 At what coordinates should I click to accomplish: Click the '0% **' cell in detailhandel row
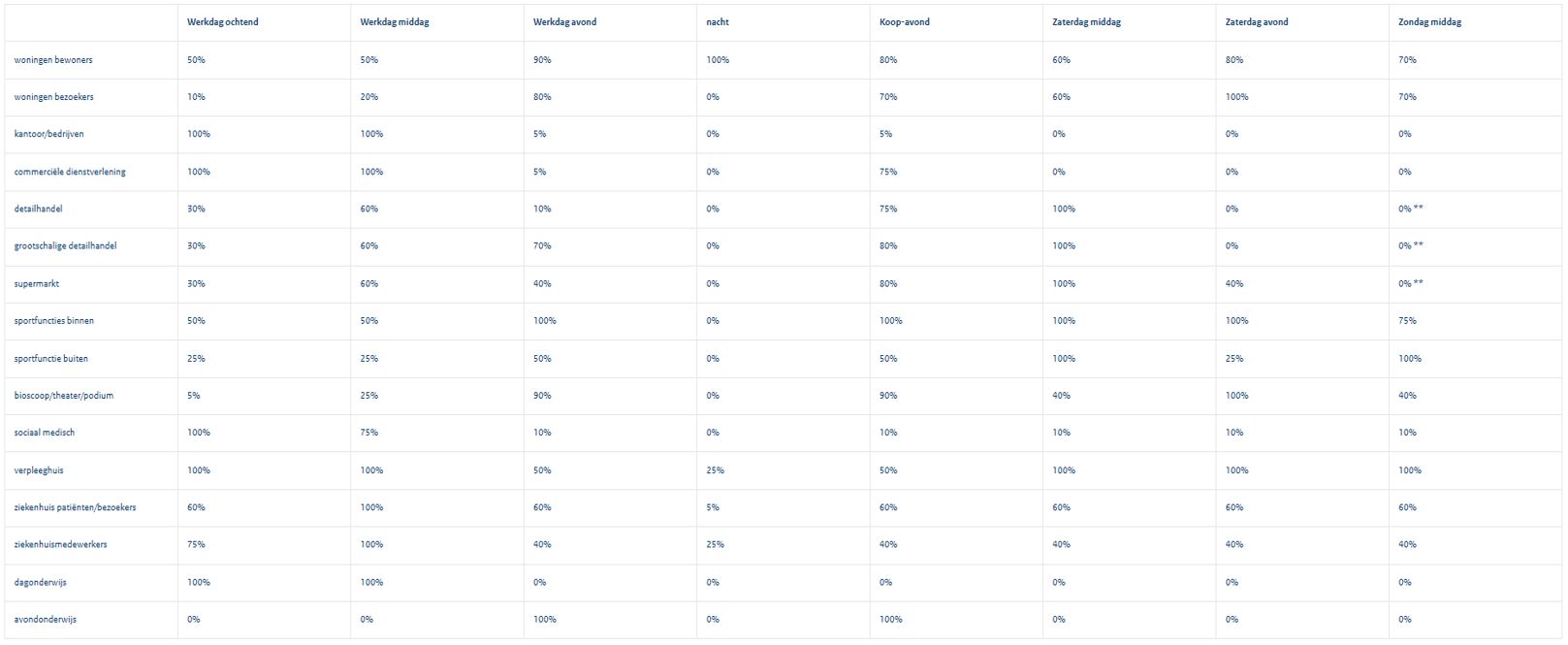click(x=1411, y=210)
